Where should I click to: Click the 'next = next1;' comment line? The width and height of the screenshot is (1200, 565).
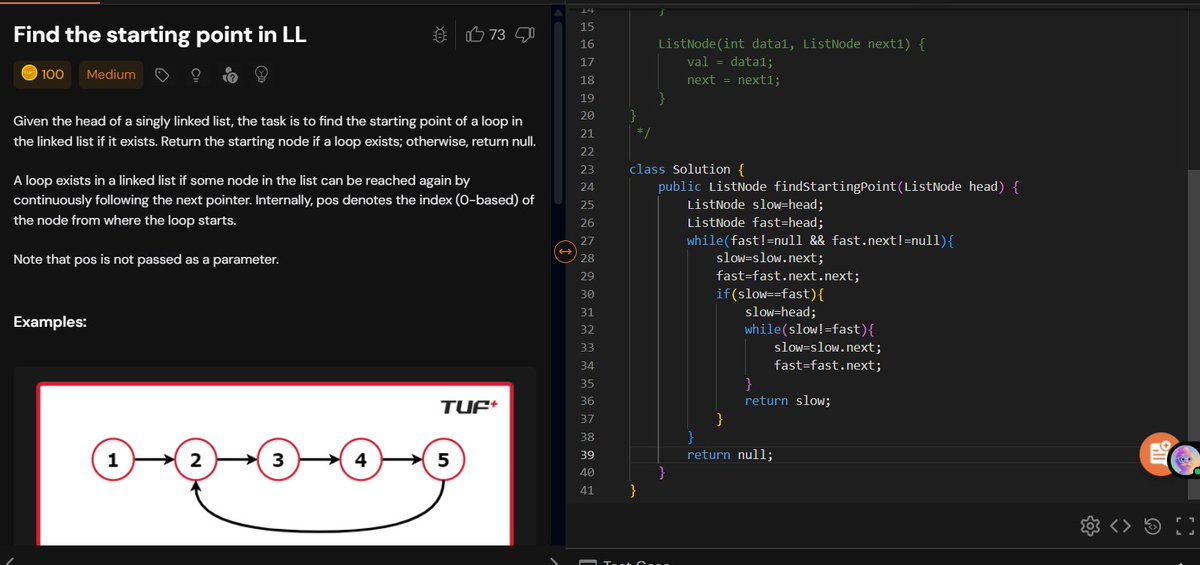(733, 80)
